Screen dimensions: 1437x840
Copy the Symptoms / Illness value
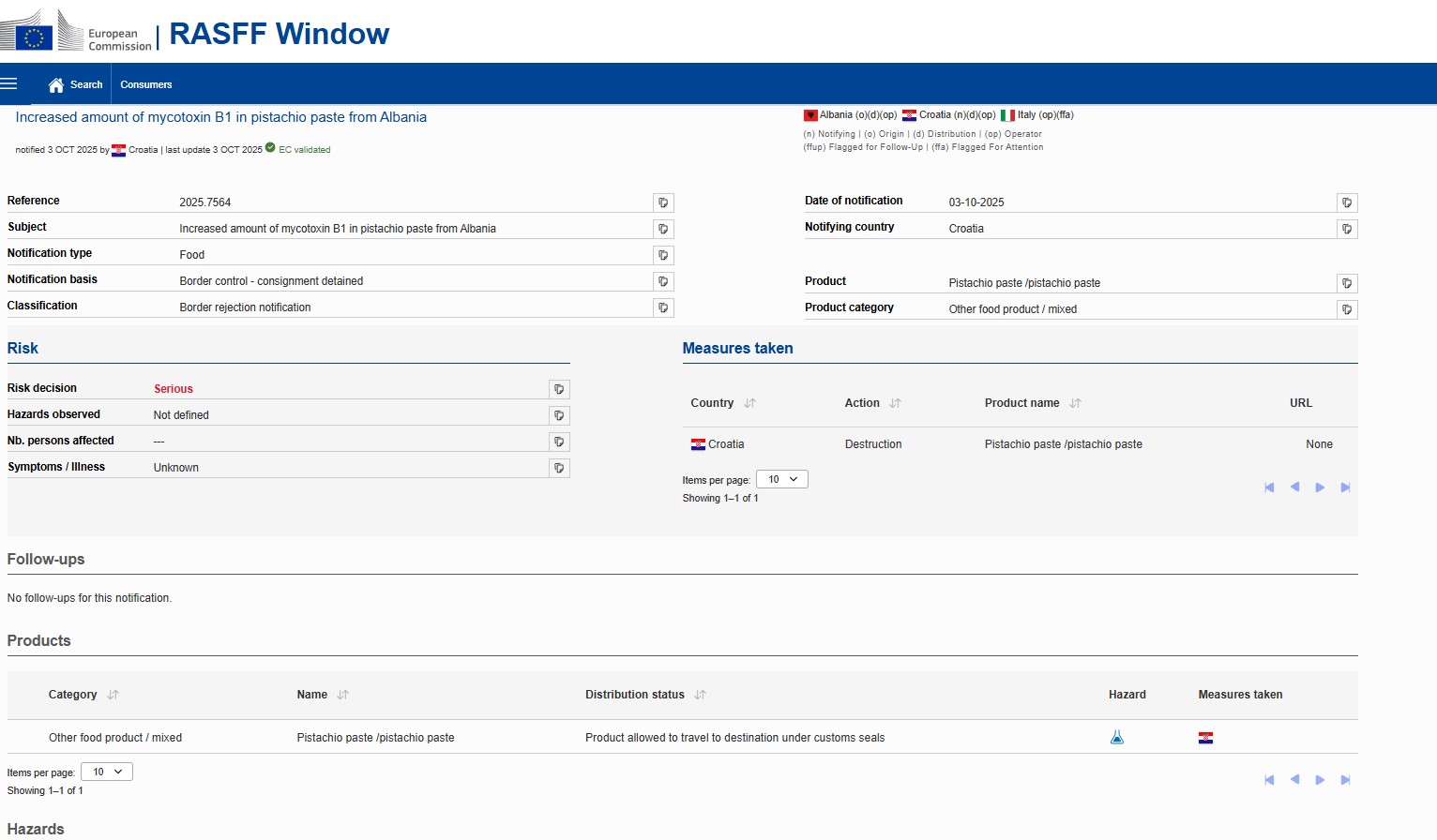pos(559,468)
